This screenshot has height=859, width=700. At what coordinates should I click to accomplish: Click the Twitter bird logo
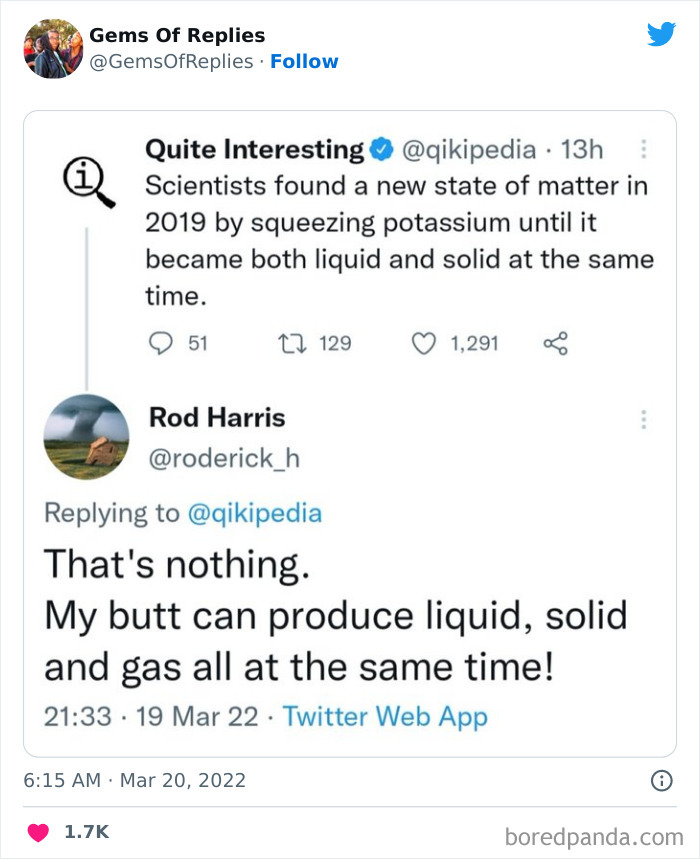coord(661,34)
